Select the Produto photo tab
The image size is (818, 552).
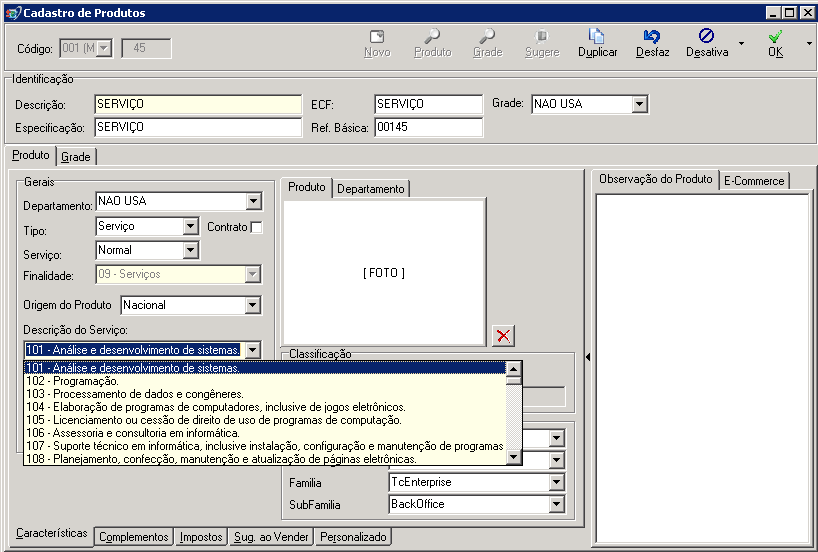[307, 187]
